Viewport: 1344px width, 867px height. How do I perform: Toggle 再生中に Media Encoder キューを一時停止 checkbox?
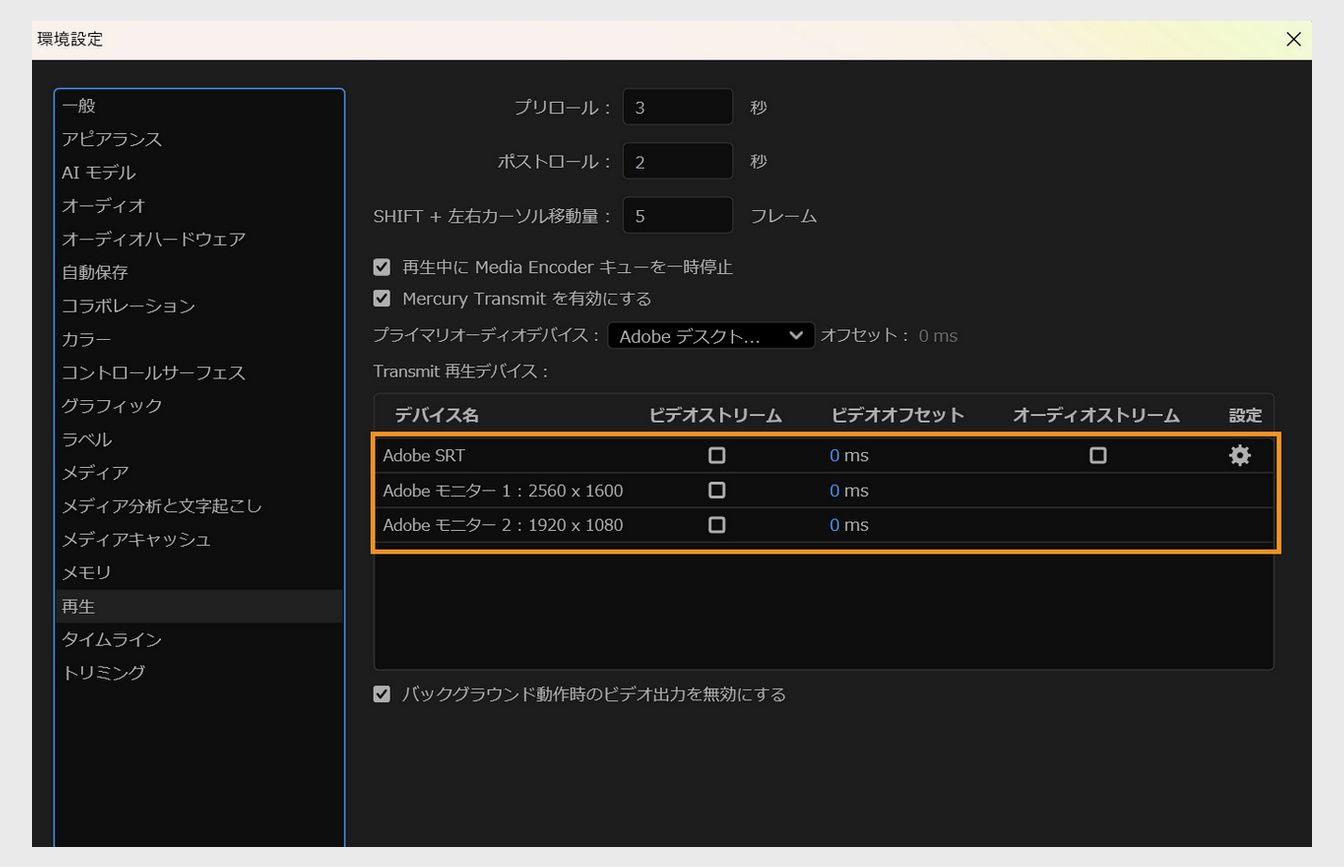(x=381, y=267)
